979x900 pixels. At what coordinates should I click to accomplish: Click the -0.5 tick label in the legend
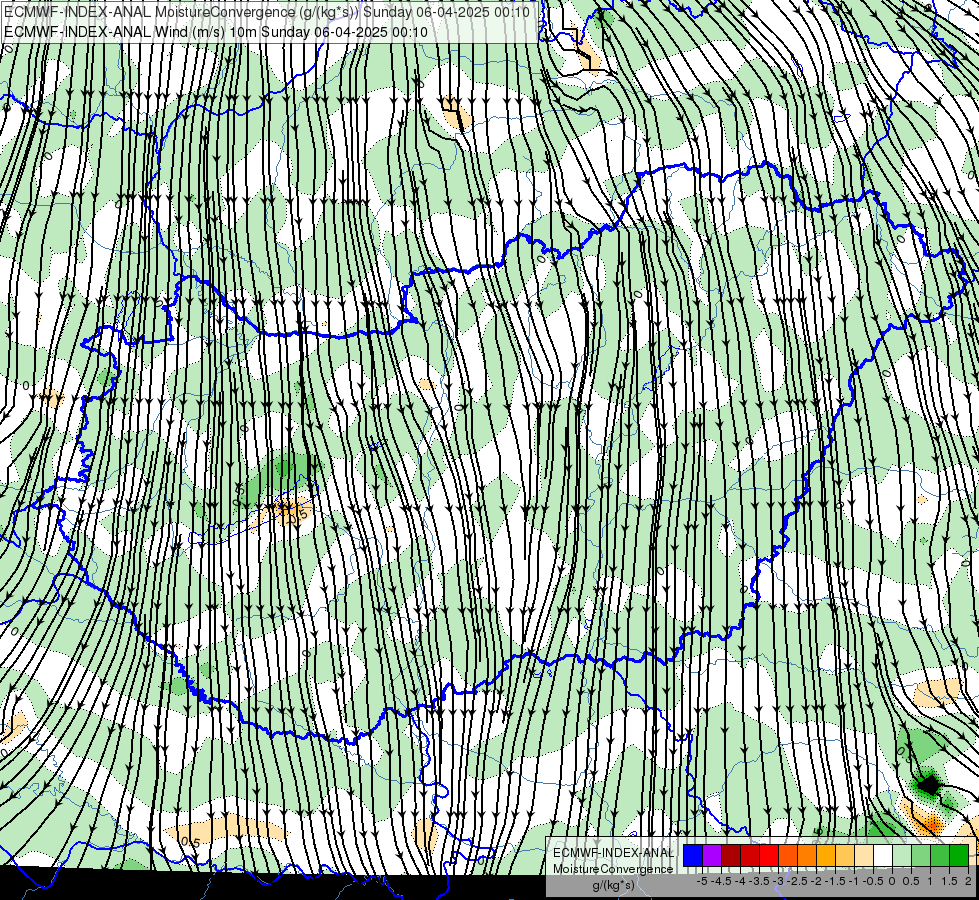coord(873,881)
